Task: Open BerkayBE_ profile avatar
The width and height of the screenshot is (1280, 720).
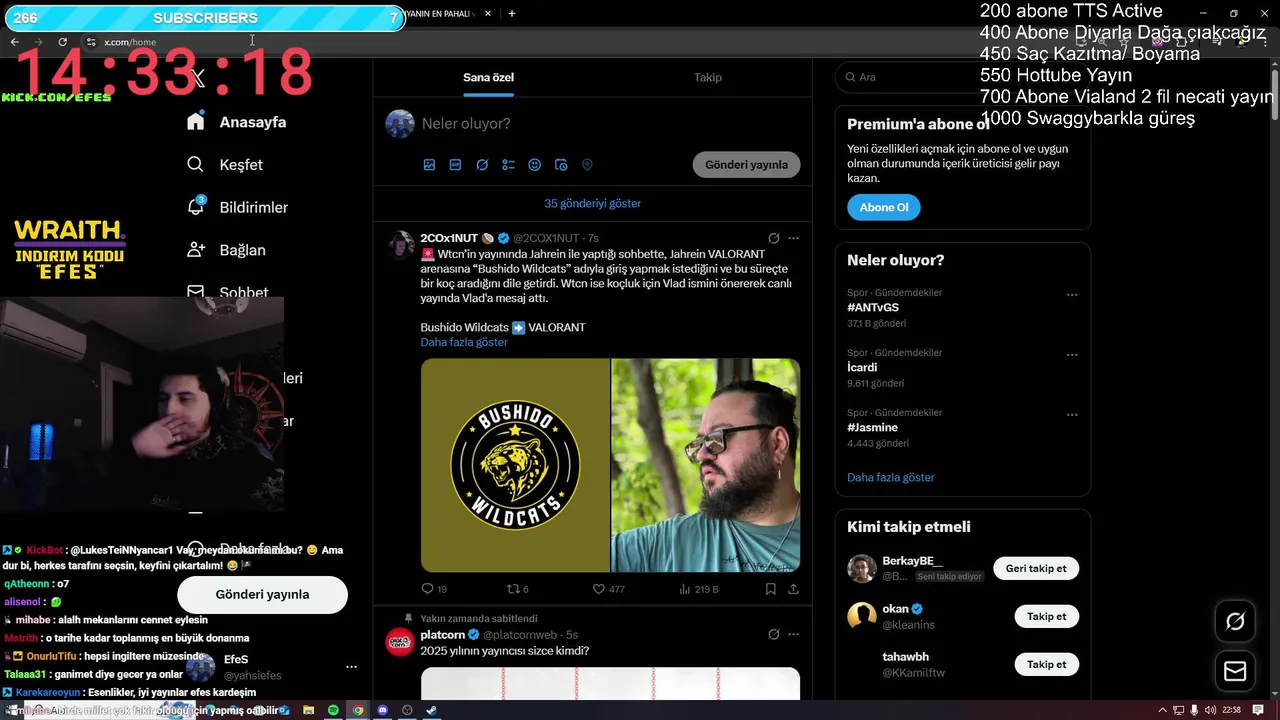Action: click(862, 568)
